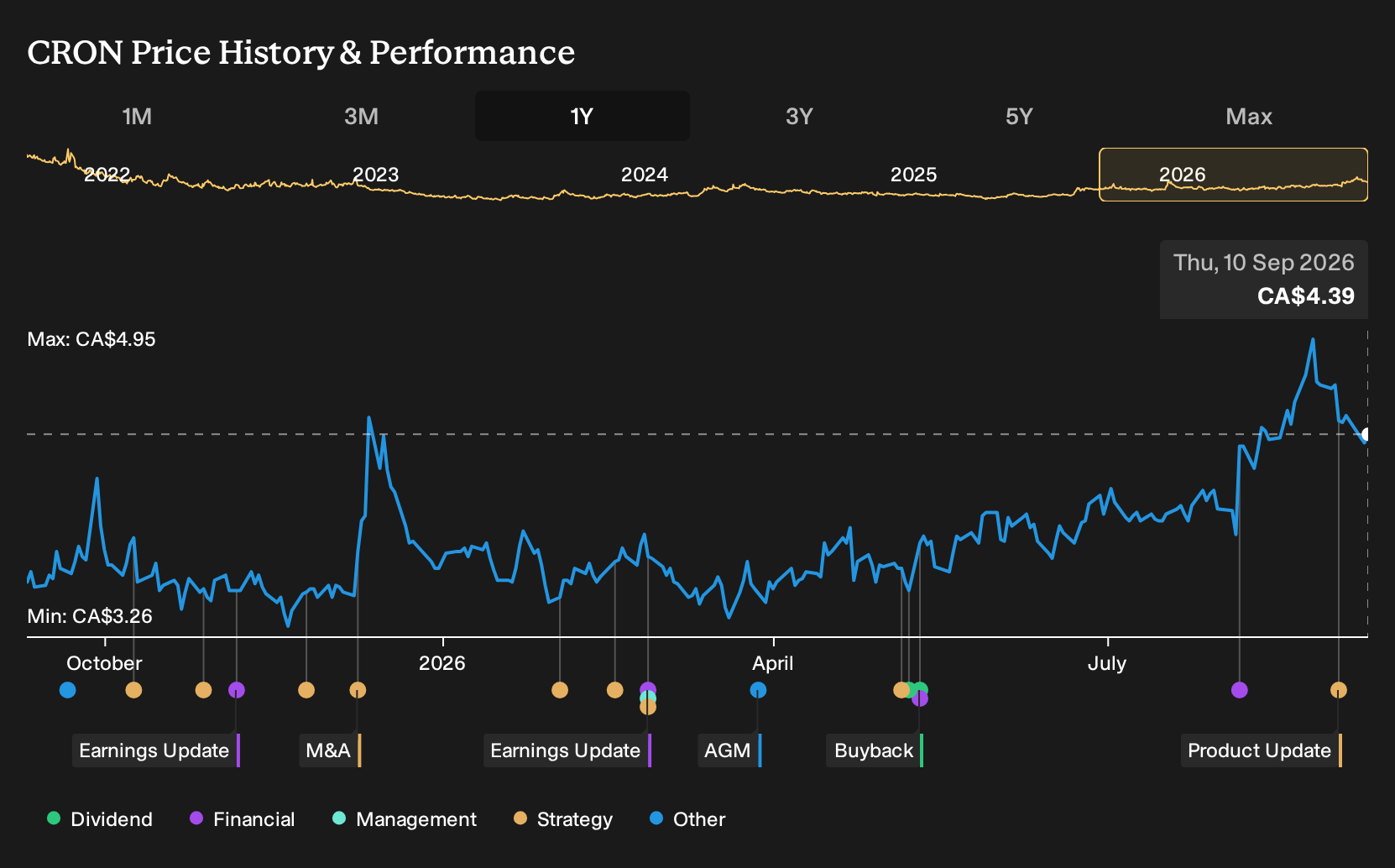Click the purple marker topping the three-dot stack
The width and height of the screenshot is (1395, 868).
coord(648,688)
